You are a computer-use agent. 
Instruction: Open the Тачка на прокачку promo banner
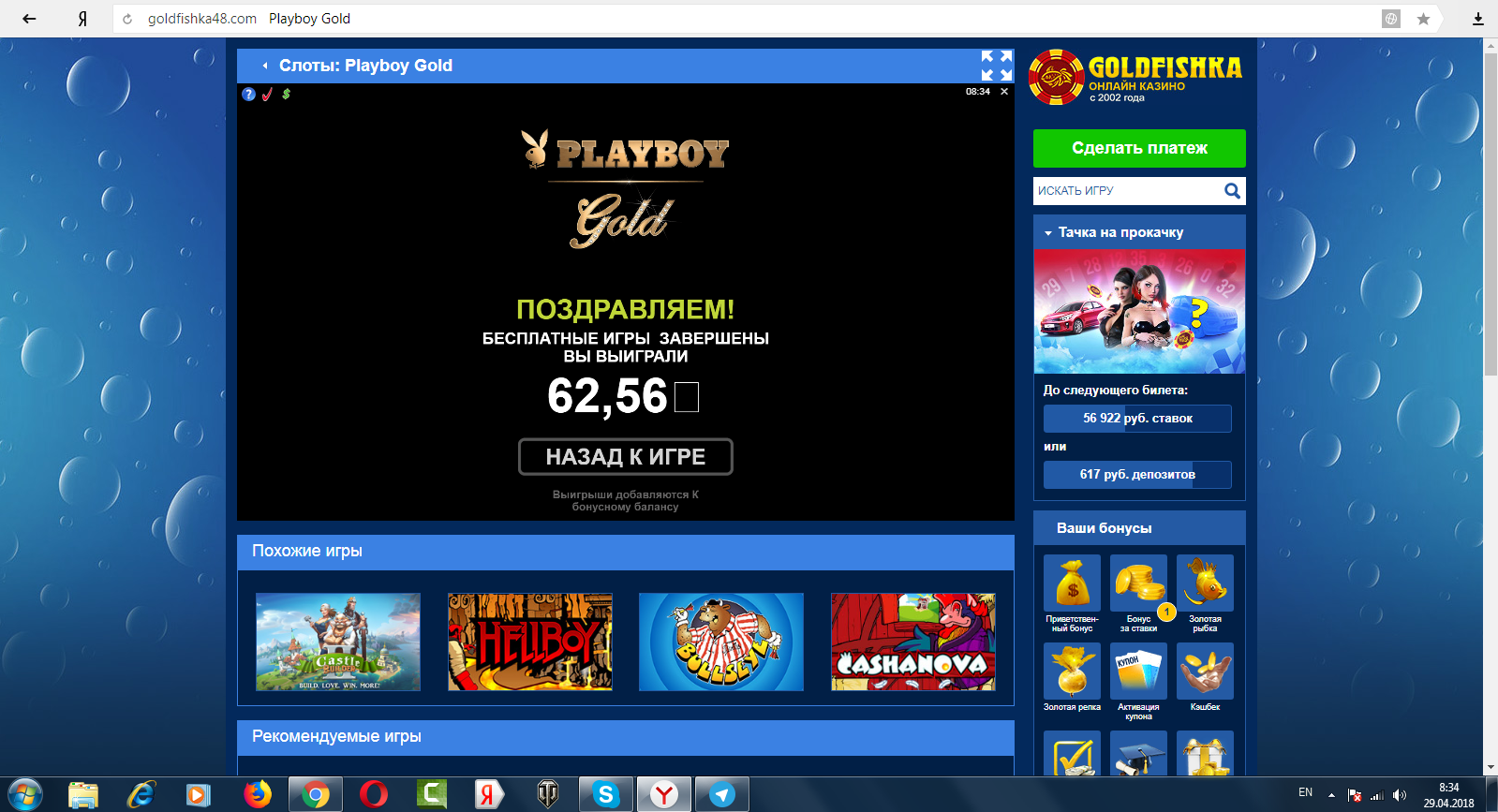tap(1139, 312)
